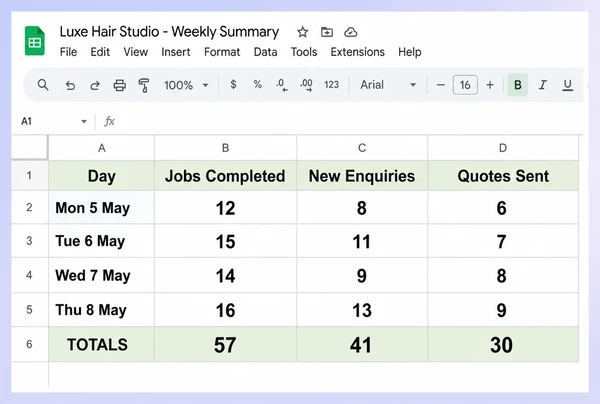Click the 'Day' header cell

coord(101,176)
